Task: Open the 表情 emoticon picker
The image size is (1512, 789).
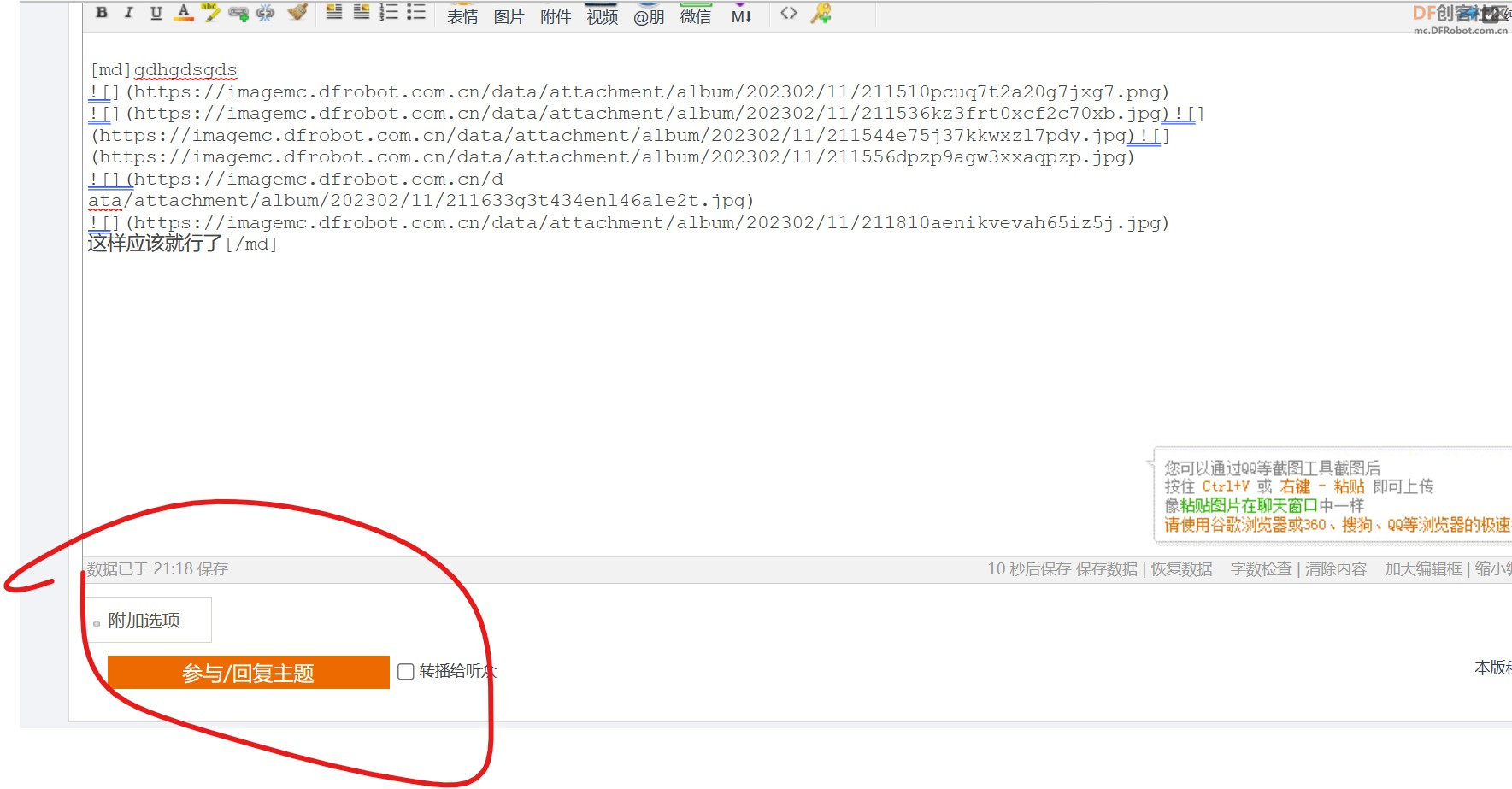Action: coord(462,15)
